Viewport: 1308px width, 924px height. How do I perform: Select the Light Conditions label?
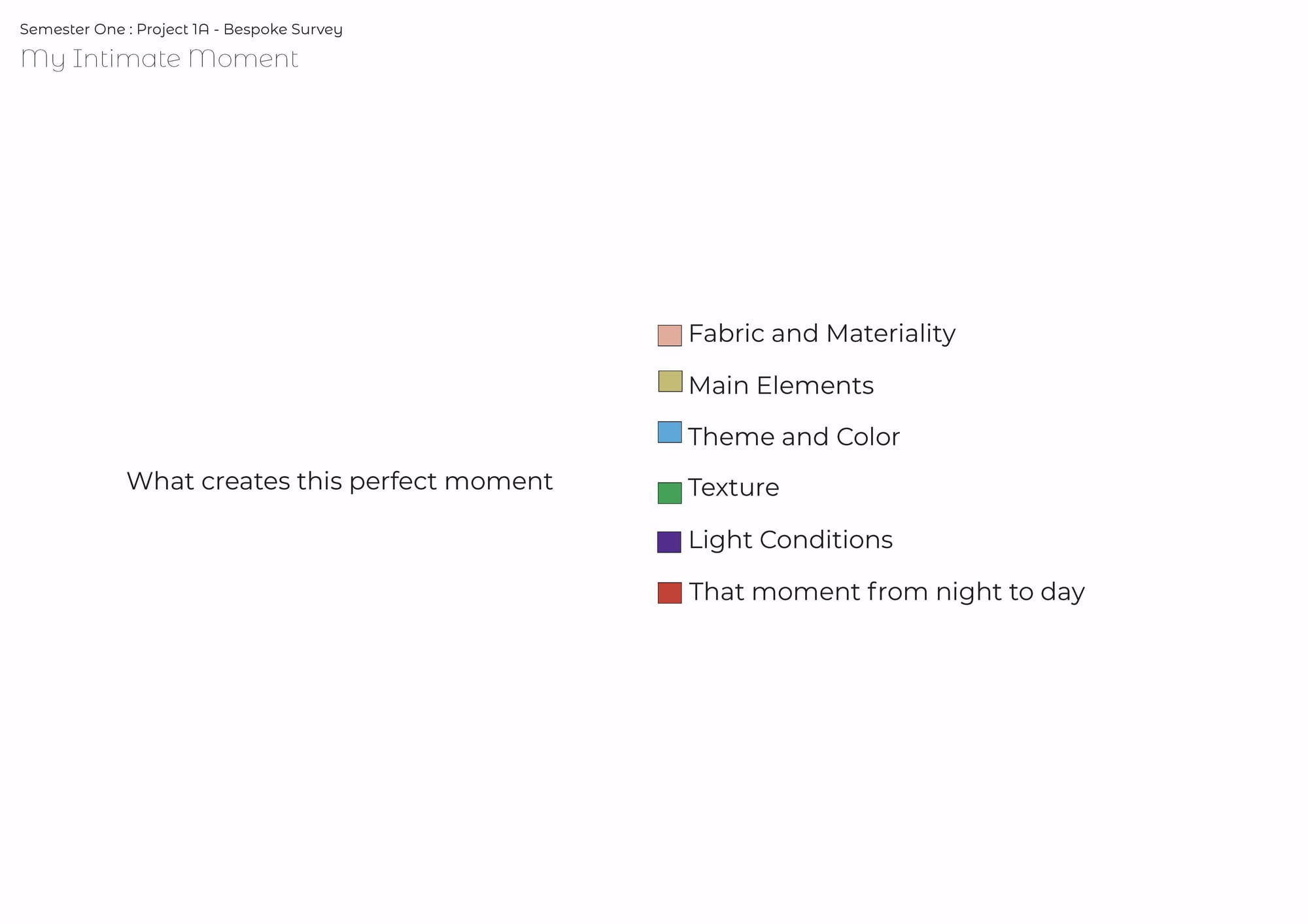tap(791, 540)
